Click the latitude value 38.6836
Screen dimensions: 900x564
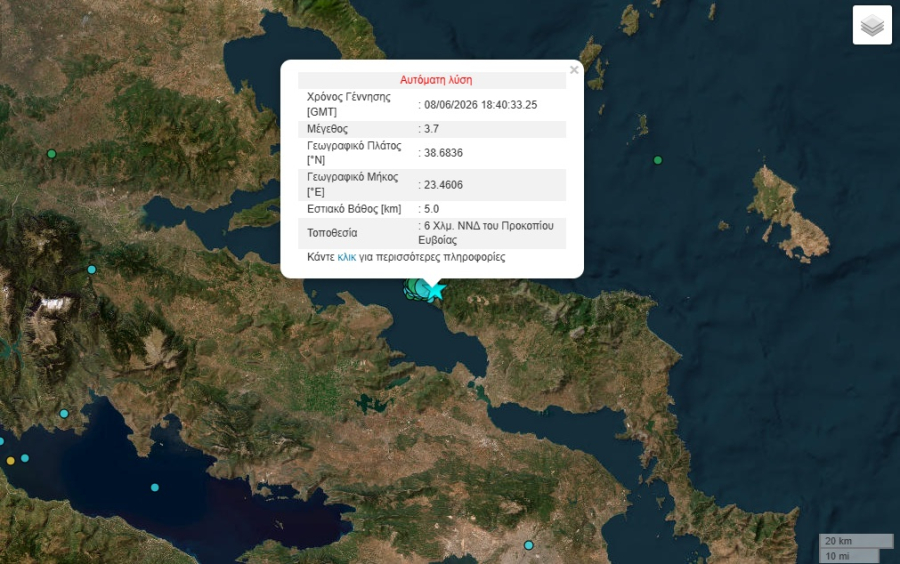point(443,153)
